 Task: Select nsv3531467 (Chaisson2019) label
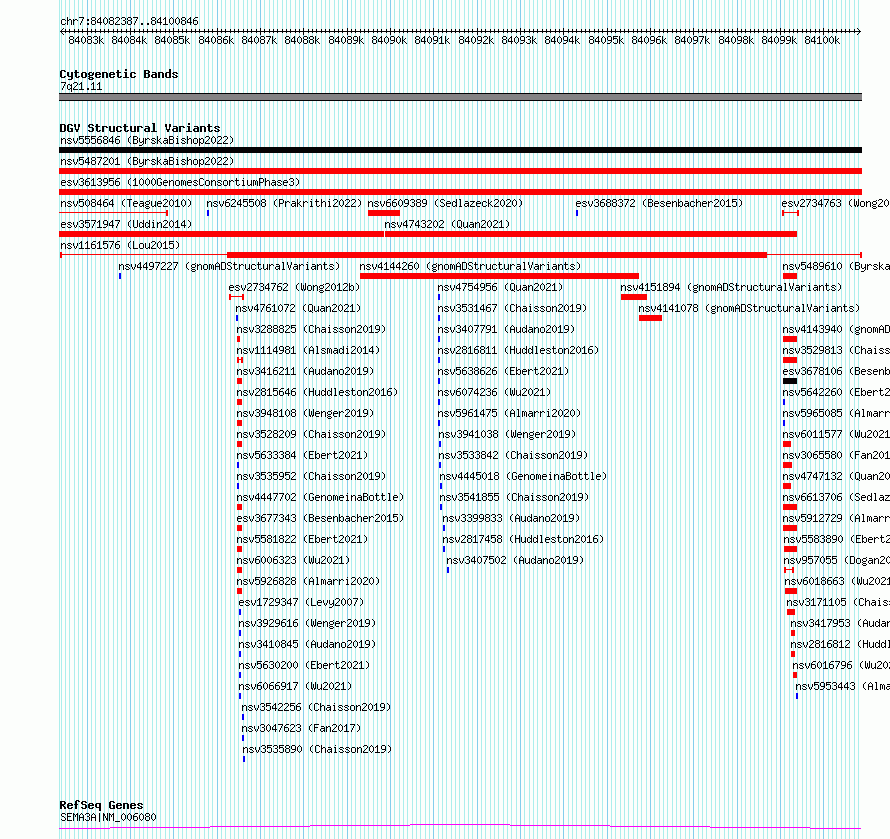coord(512,308)
